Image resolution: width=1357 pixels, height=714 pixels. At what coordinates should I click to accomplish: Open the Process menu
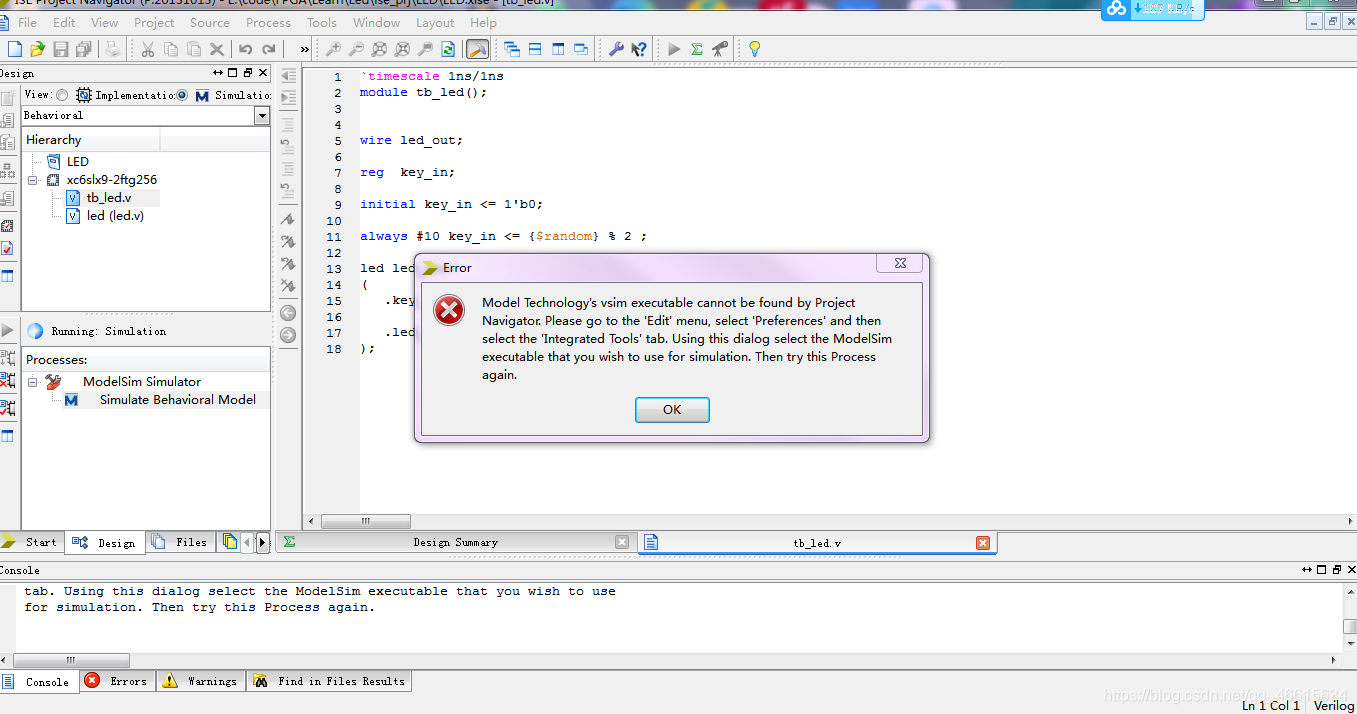(x=268, y=22)
